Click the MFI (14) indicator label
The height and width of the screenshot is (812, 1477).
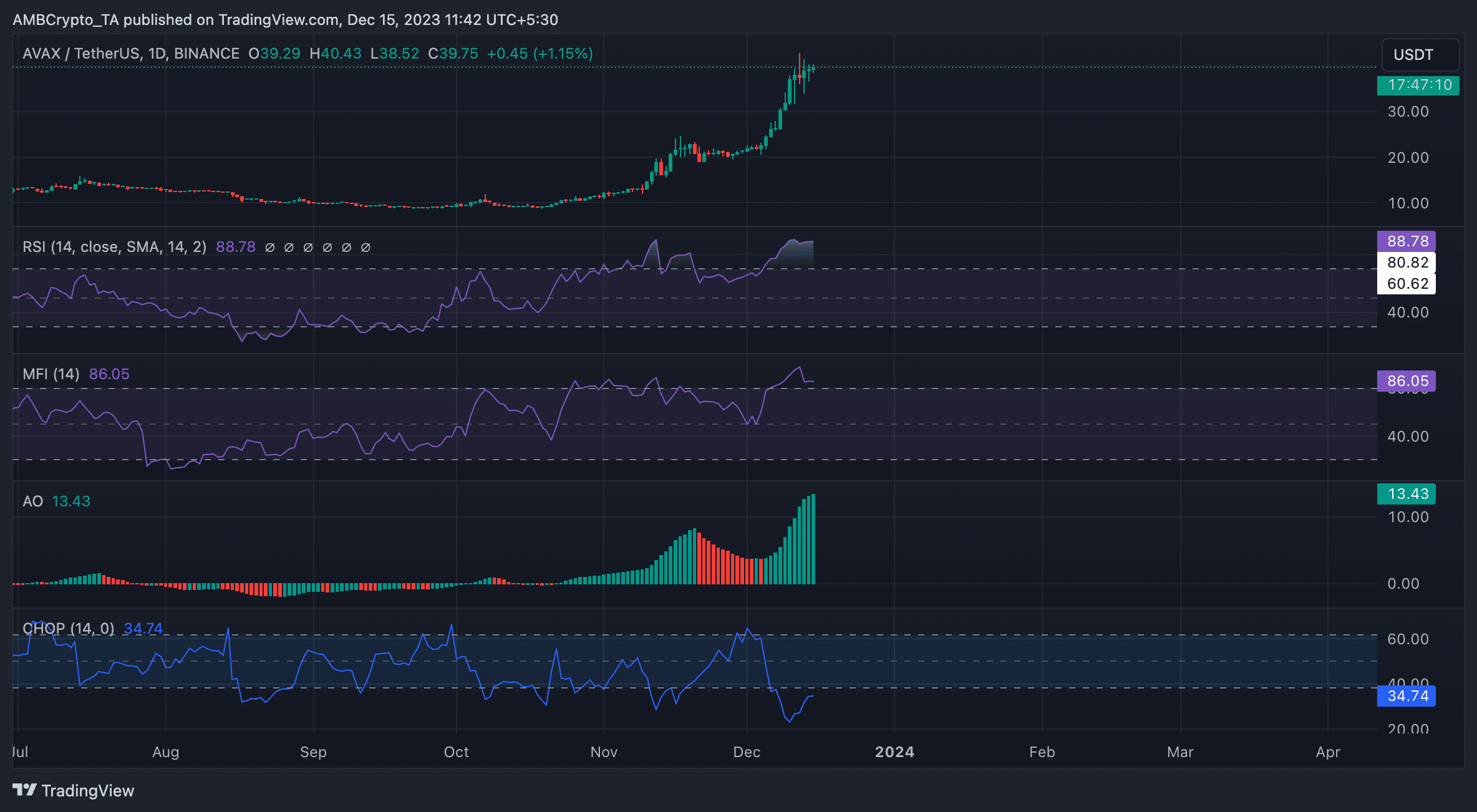[x=51, y=374]
